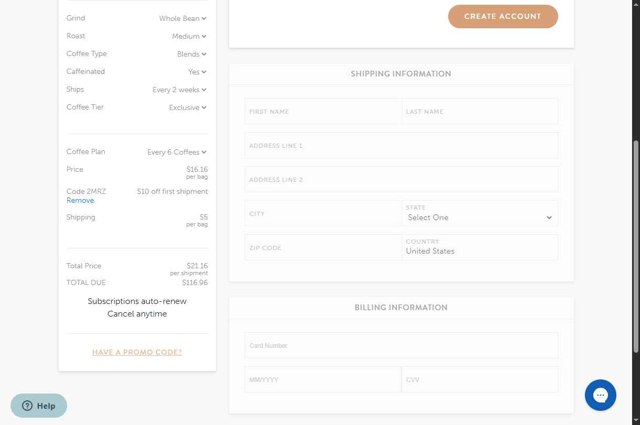This screenshot has width=640, height=425.
Task: Click the Shipping Information heading
Action: point(401,74)
